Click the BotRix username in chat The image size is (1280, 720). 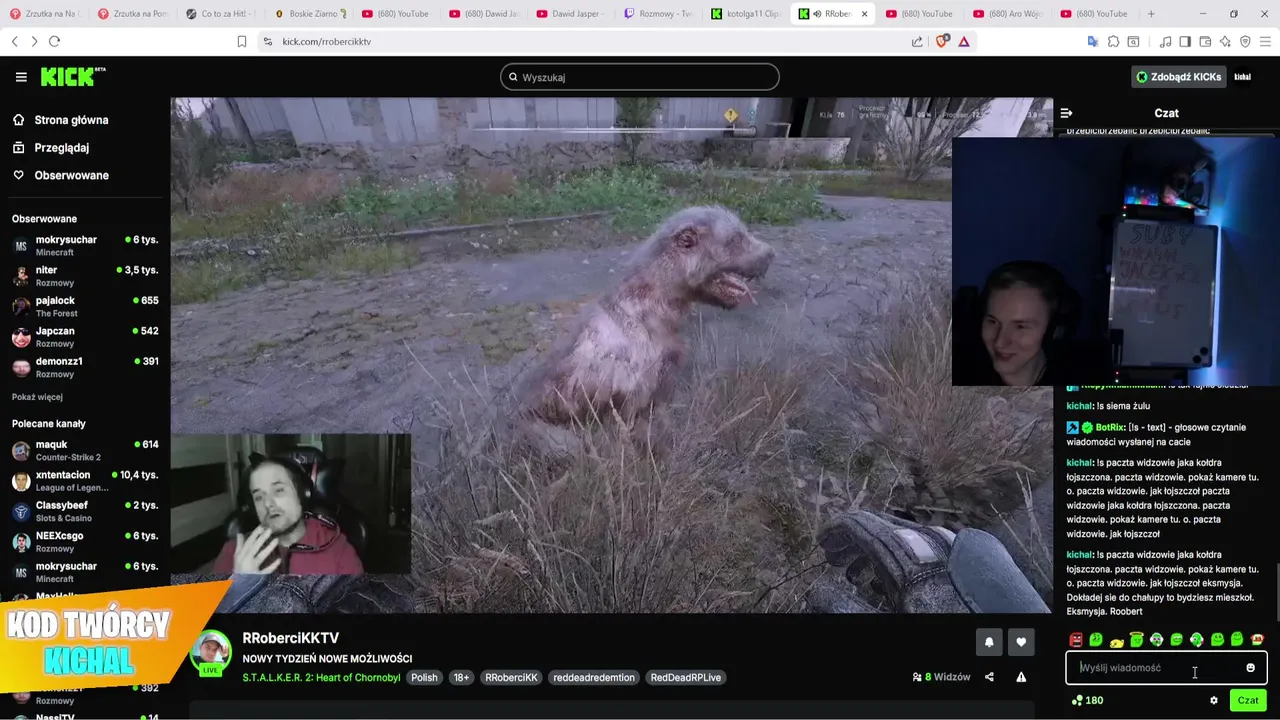pyautogui.click(x=1110, y=427)
